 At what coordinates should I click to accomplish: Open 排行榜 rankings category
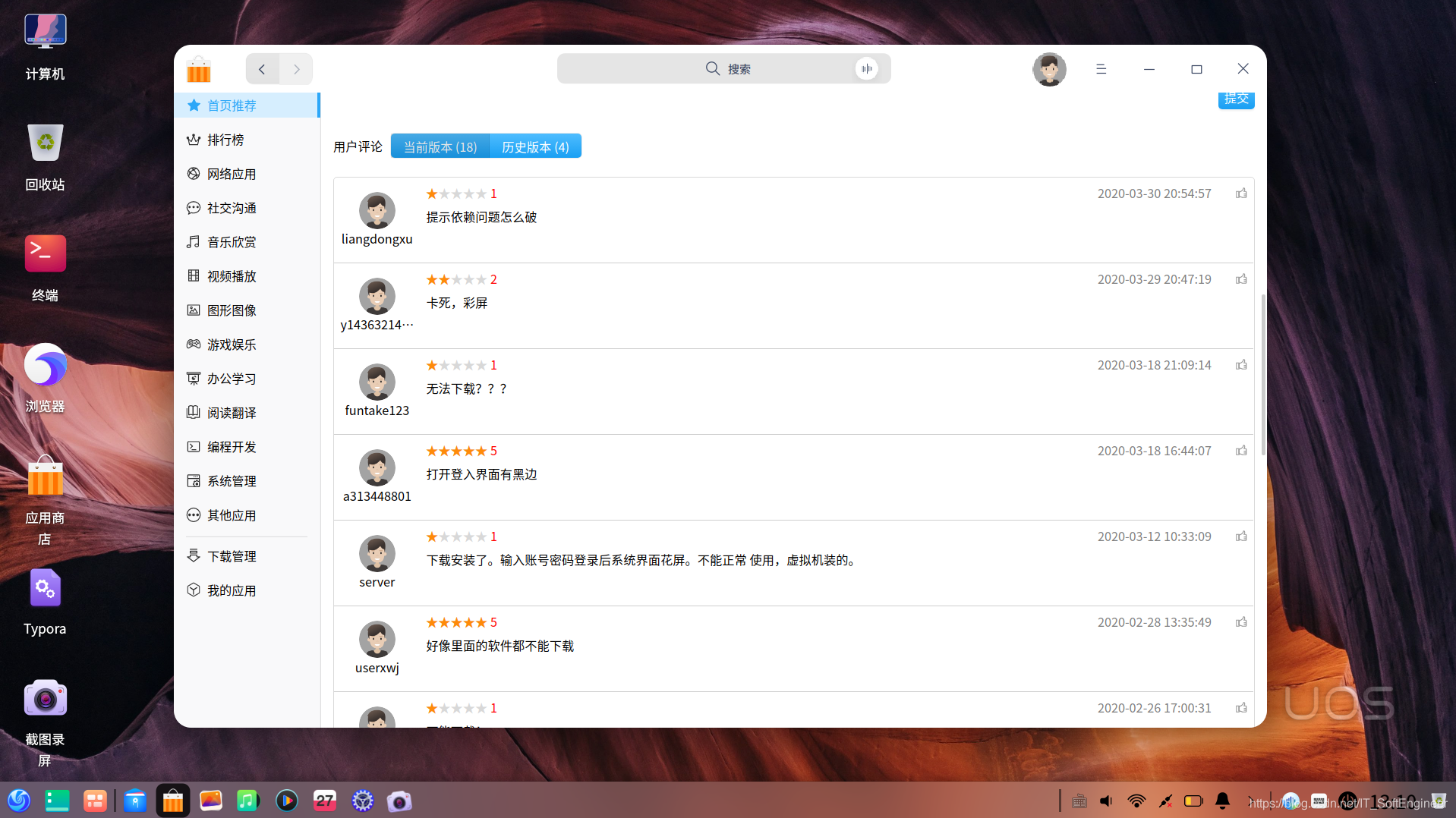click(247, 140)
